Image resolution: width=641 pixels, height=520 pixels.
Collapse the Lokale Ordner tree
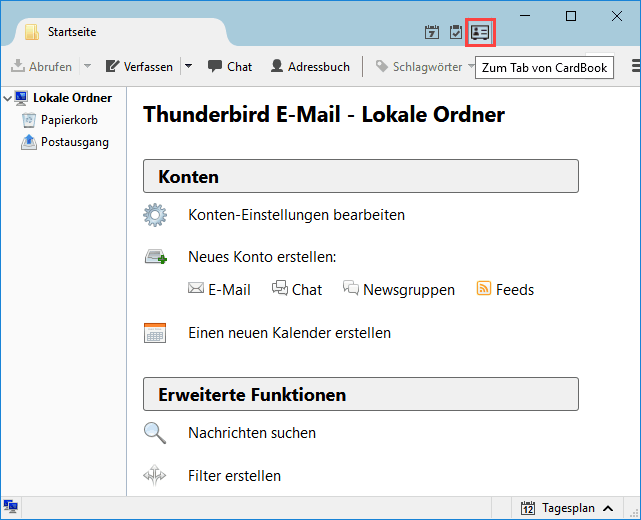pyautogui.click(x=7, y=98)
